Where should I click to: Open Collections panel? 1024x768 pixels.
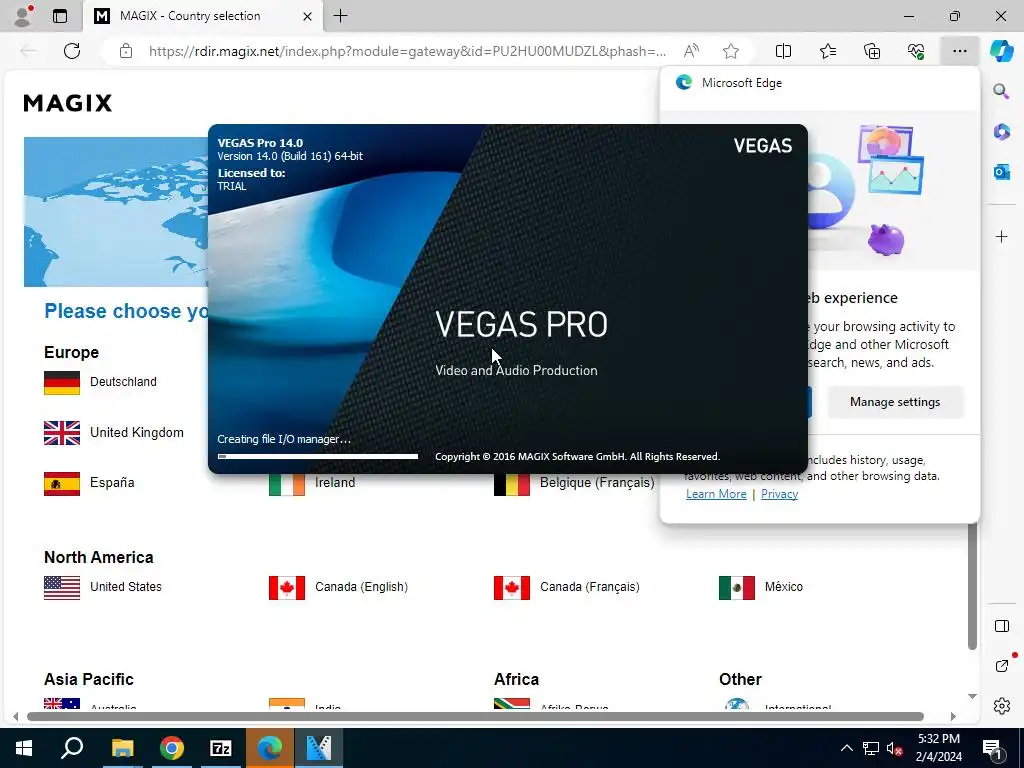[x=872, y=51]
